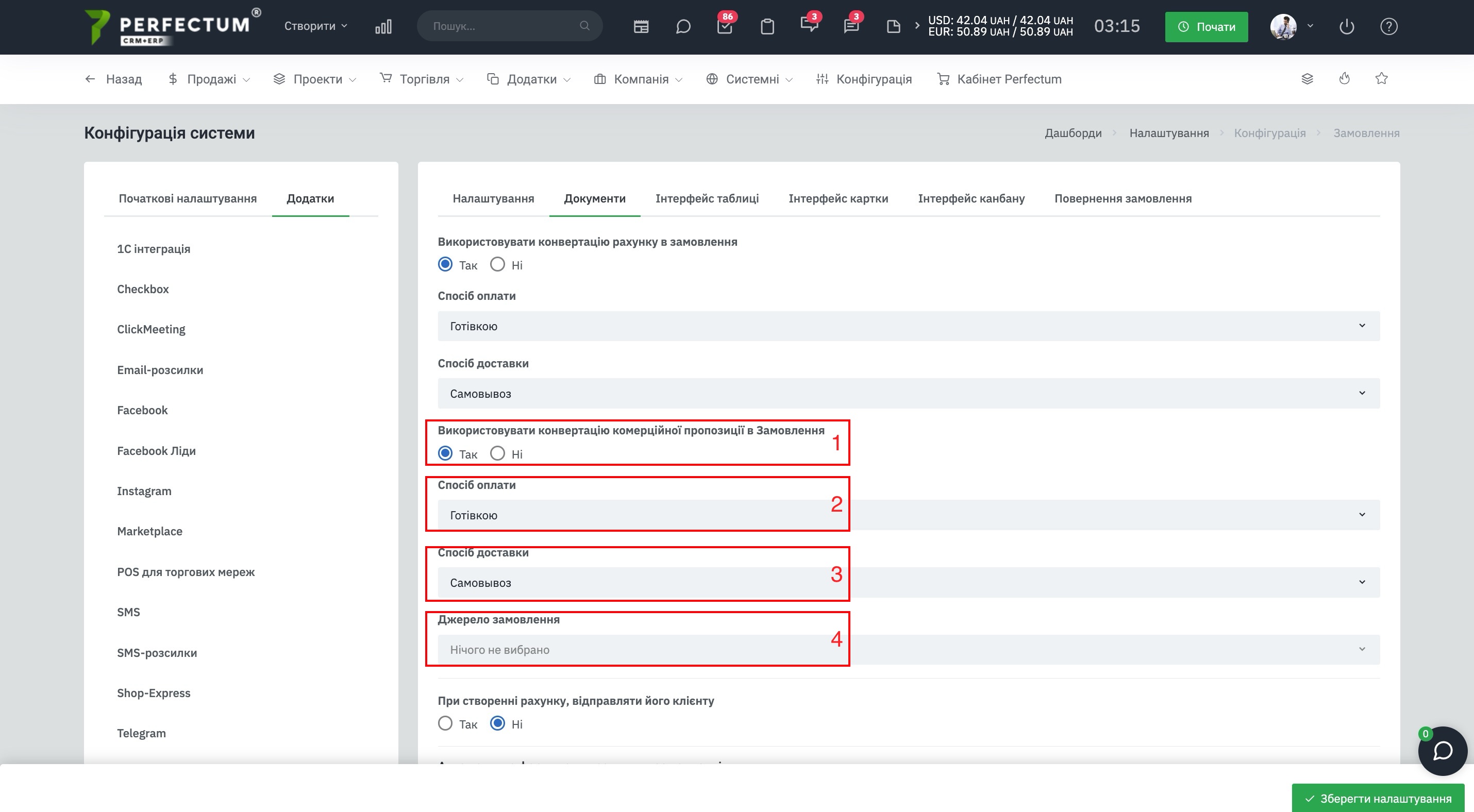
Task: Open first Спосіб оплати dropdown under invoice conversion
Action: pos(909,326)
